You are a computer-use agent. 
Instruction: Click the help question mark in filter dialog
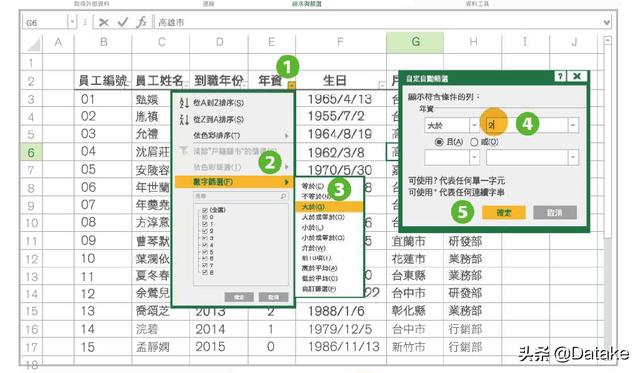click(560, 76)
